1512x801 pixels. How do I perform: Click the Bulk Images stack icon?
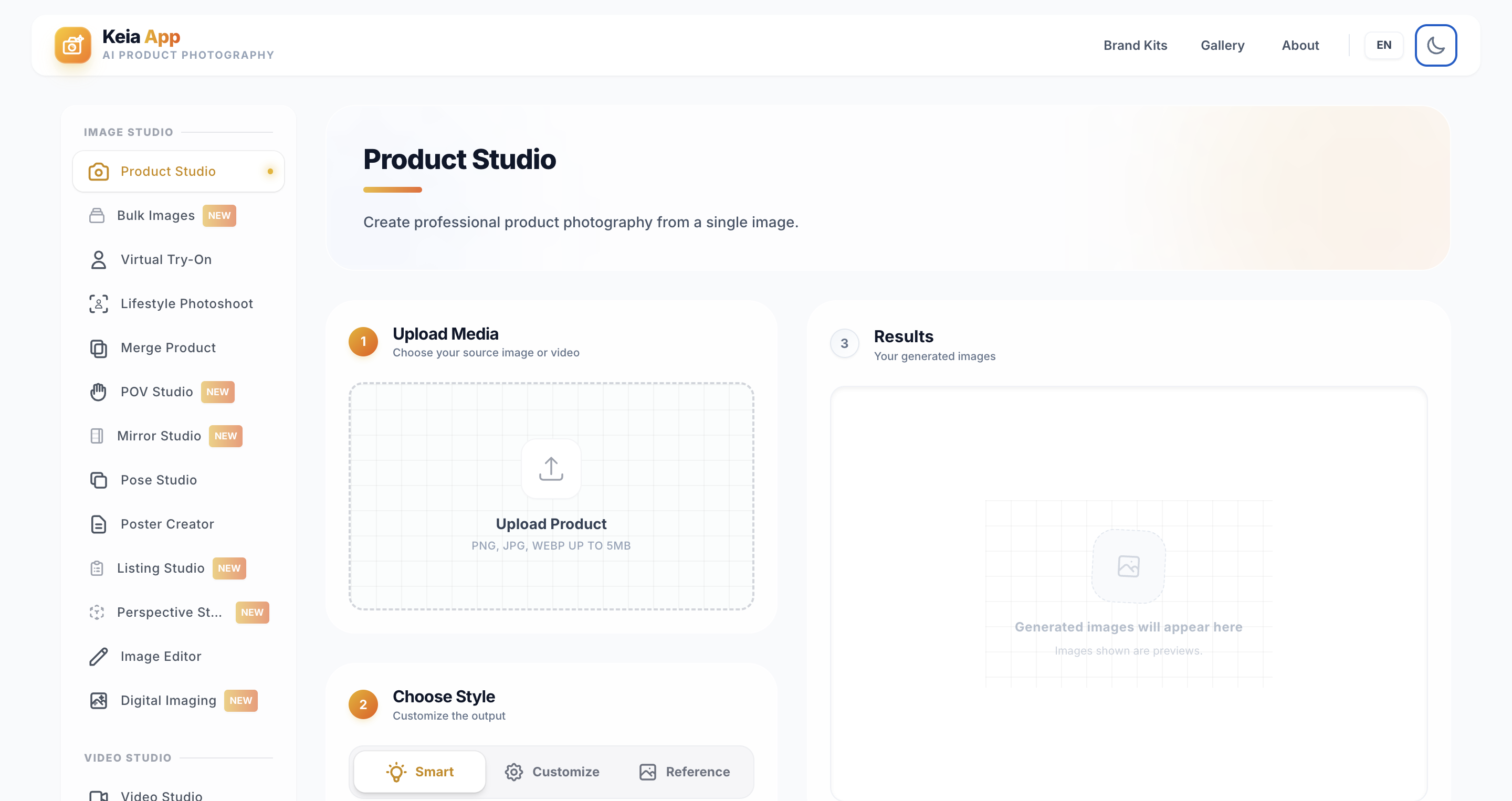point(97,215)
